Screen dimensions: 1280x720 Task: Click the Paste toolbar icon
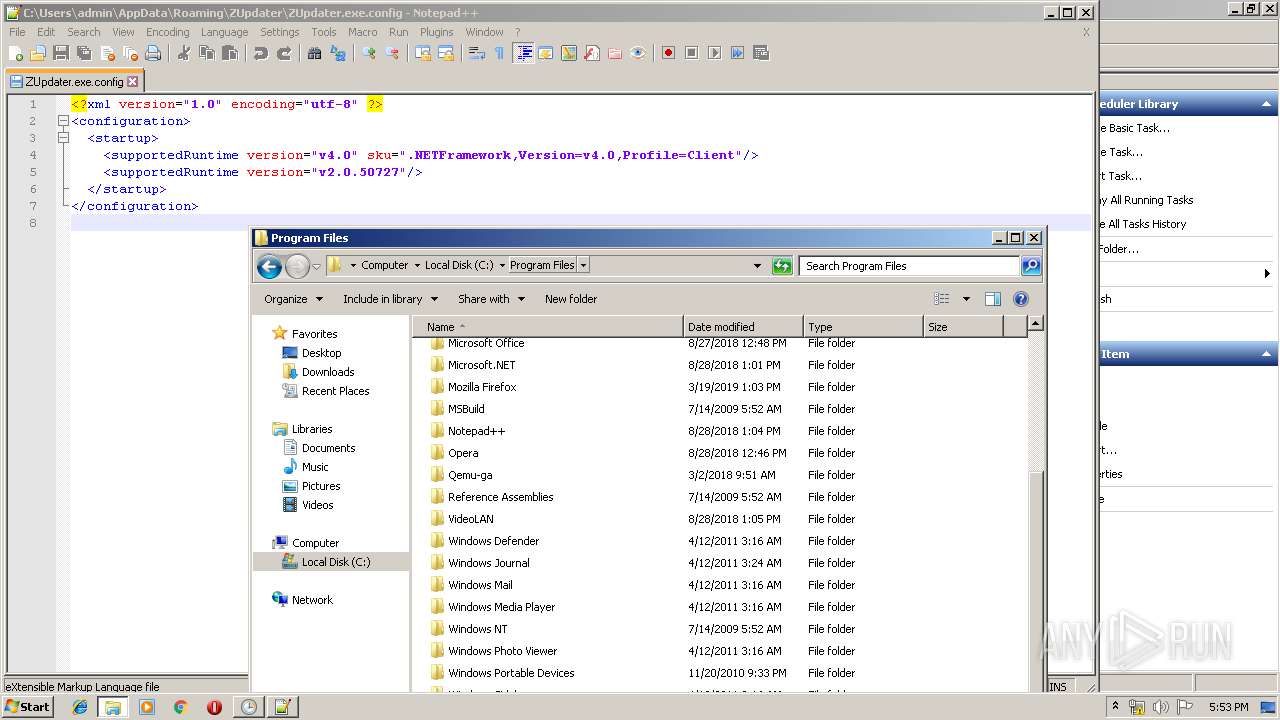point(229,53)
